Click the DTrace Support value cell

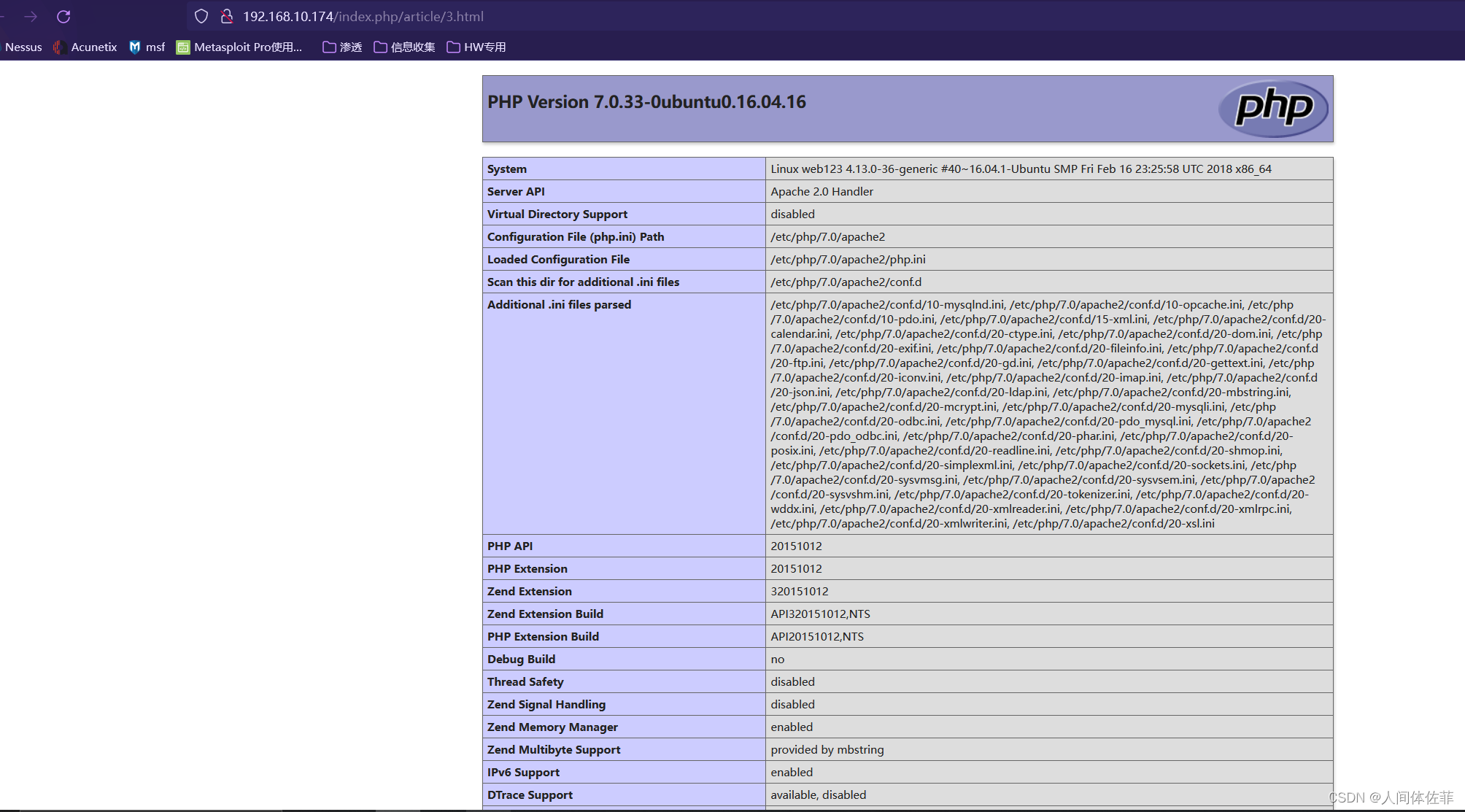coord(818,794)
